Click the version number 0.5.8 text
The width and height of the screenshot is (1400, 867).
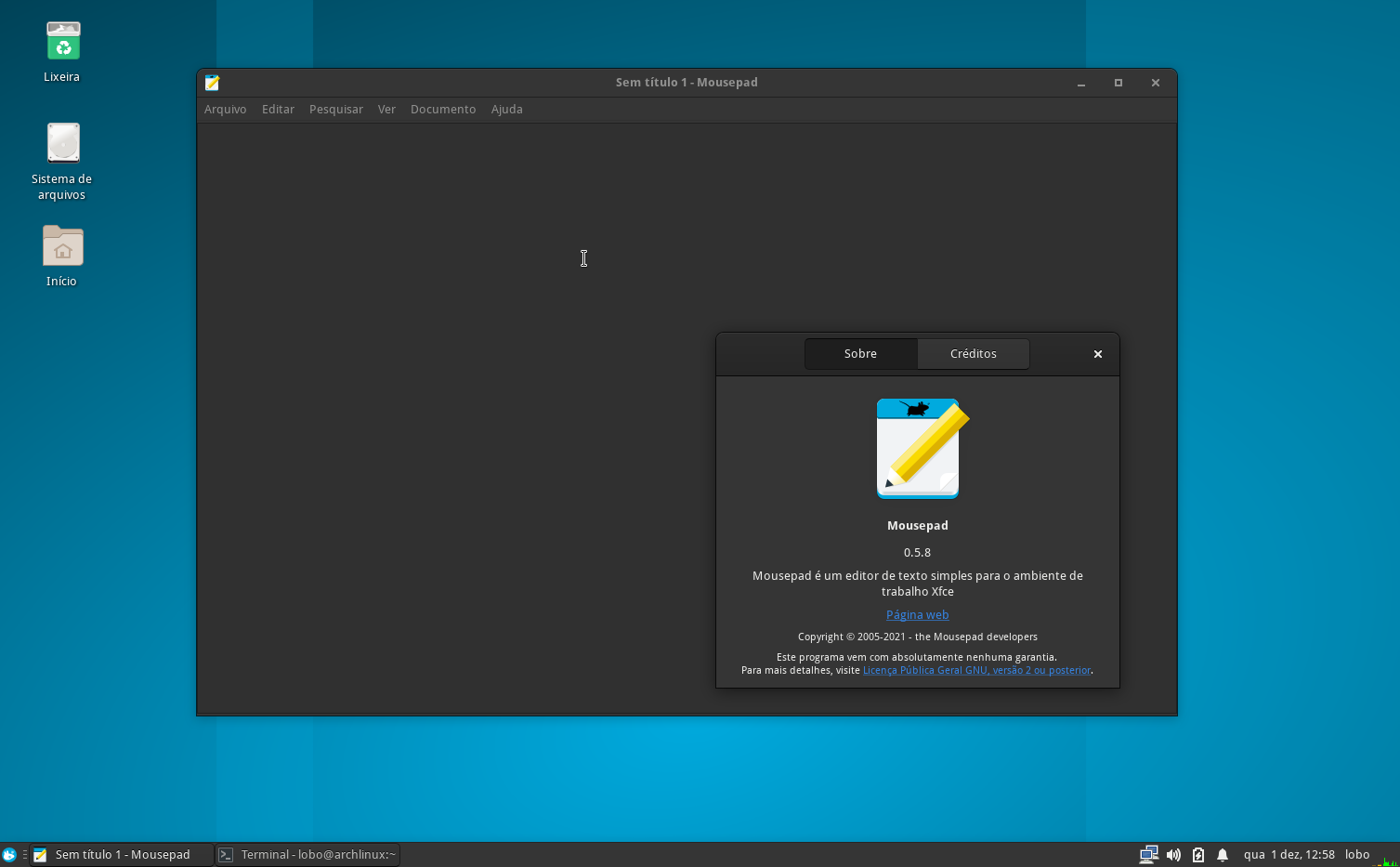click(917, 552)
